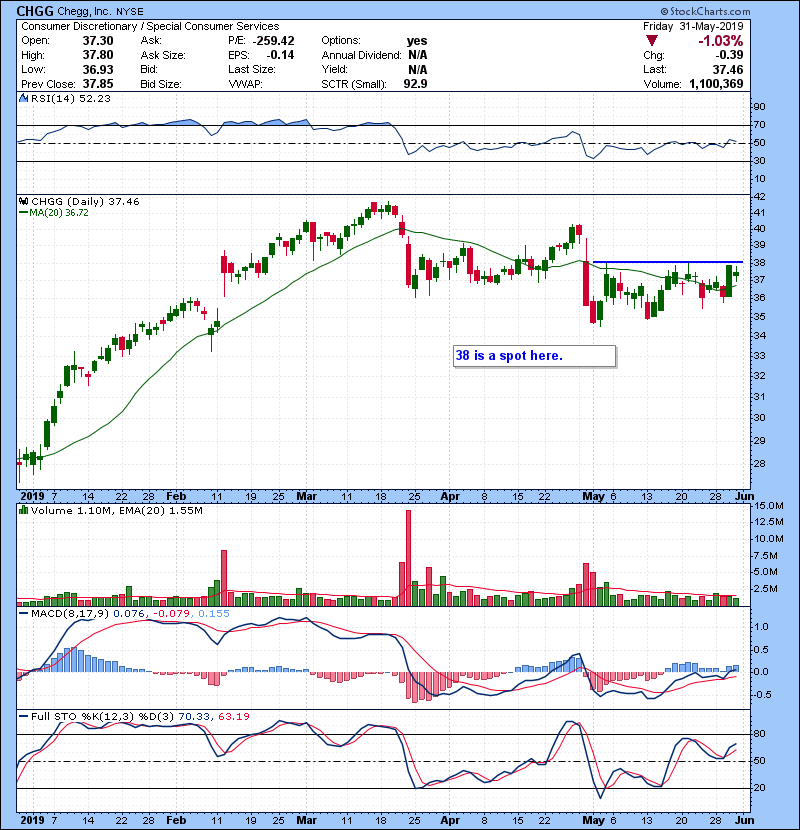800x830 pixels.
Task: Click the Last price value 37.46 in header
Action: (x=727, y=69)
